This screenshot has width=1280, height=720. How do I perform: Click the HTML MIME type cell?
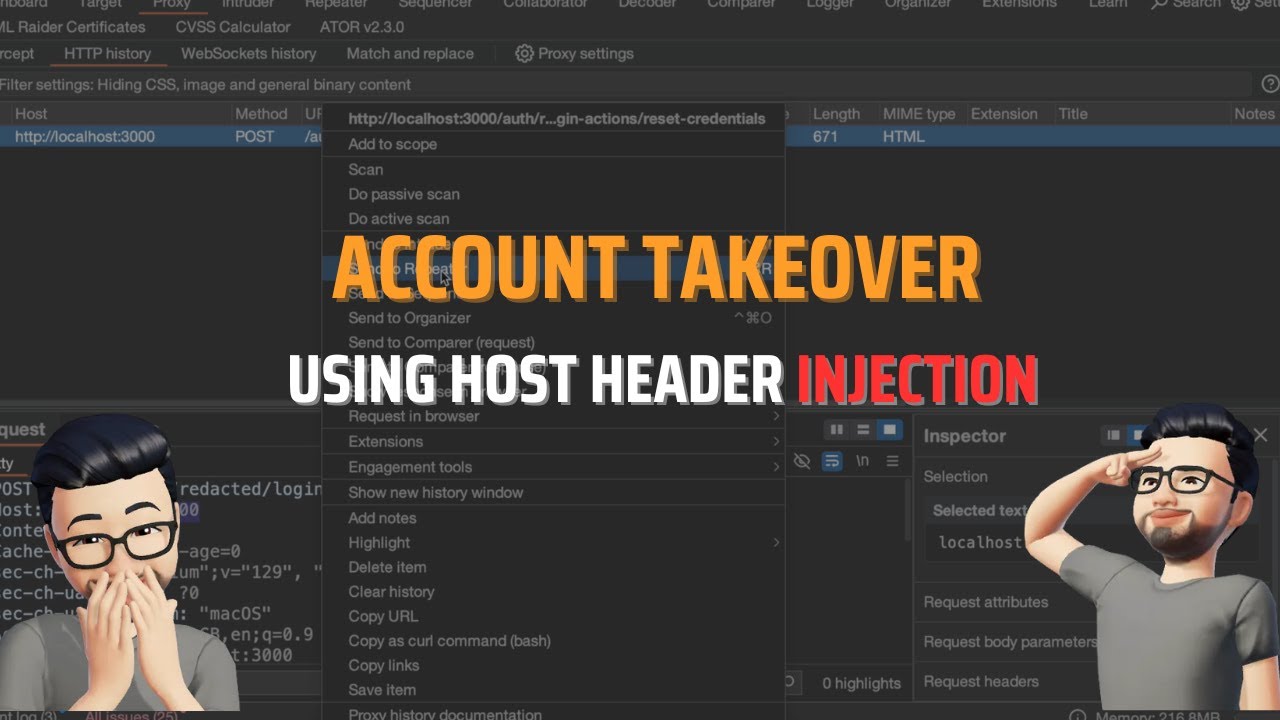click(x=903, y=136)
